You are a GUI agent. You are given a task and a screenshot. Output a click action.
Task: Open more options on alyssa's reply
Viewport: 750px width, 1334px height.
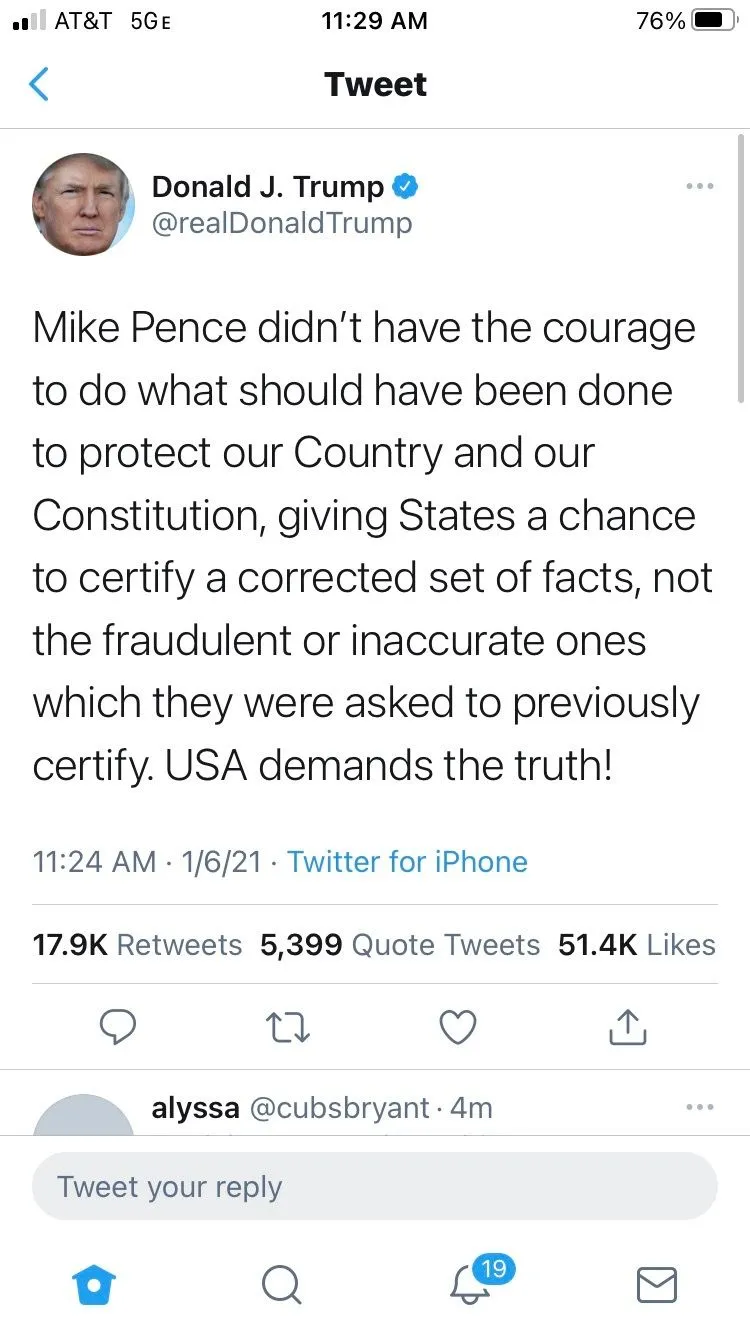(x=699, y=1107)
